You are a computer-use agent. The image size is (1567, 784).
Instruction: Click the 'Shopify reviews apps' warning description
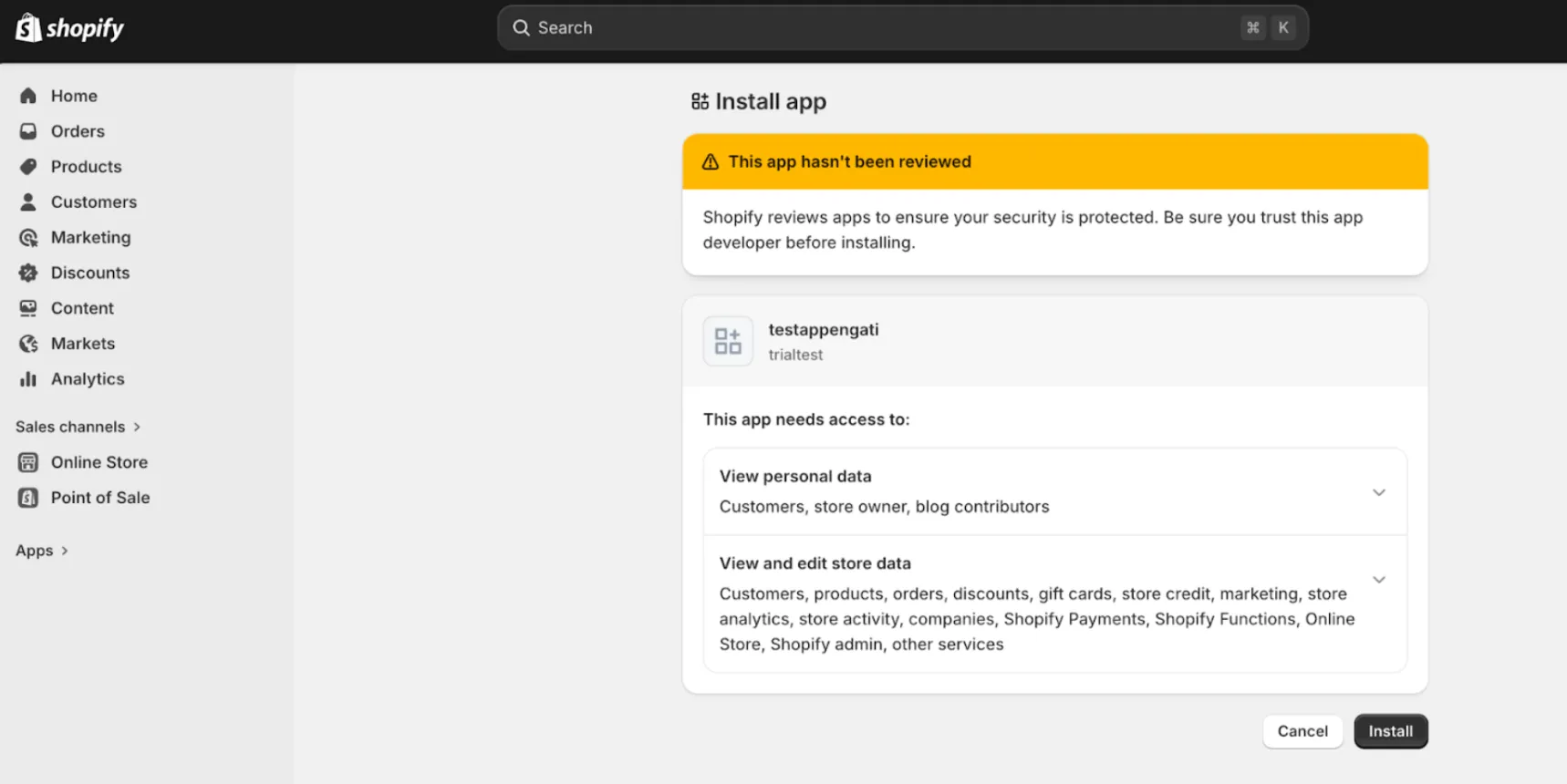tap(1033, 230)
